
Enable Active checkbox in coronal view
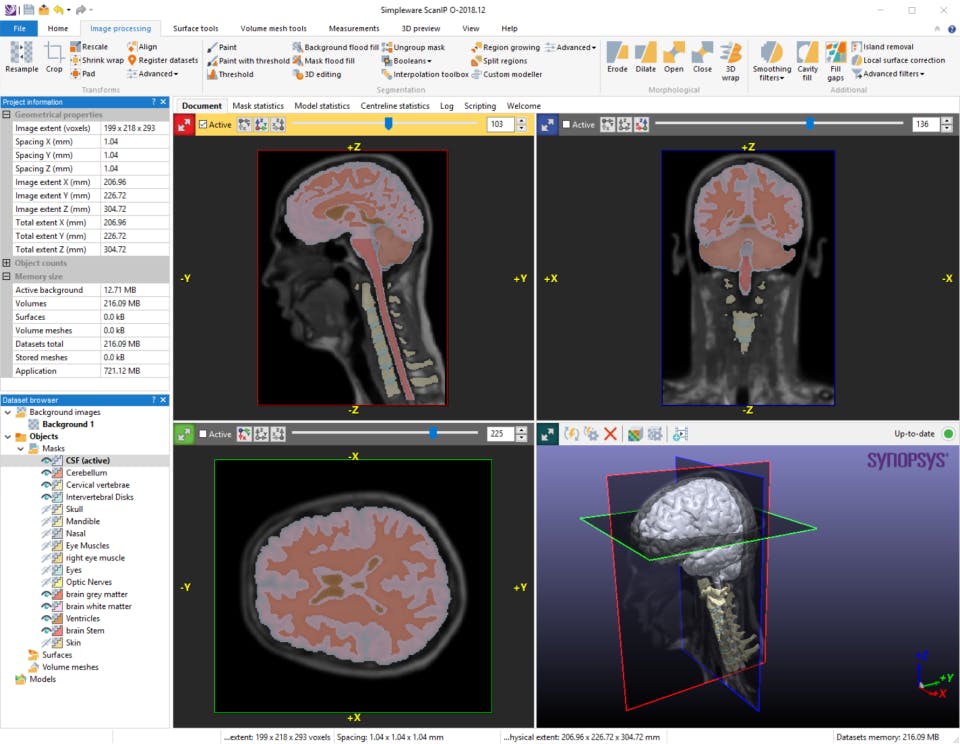[x=567, y=125]
